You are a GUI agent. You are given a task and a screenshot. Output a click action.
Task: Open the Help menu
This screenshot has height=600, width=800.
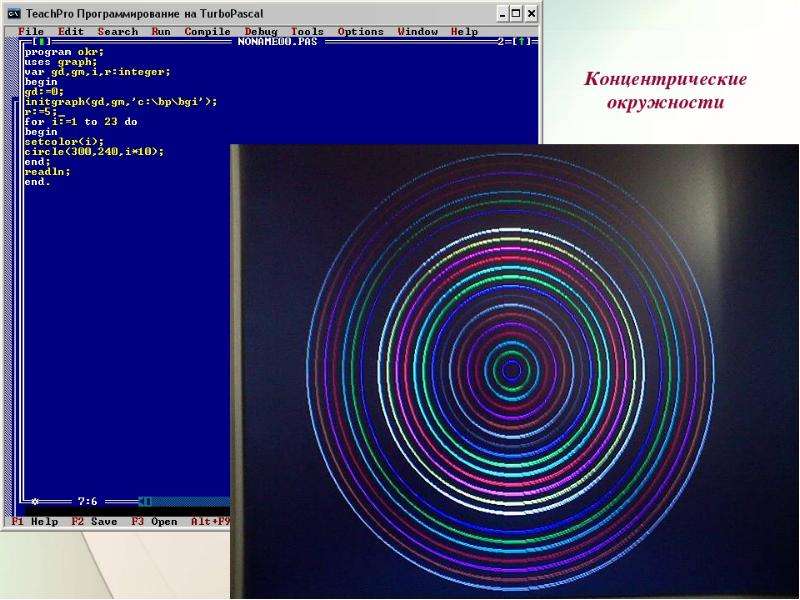pos(464,32)
